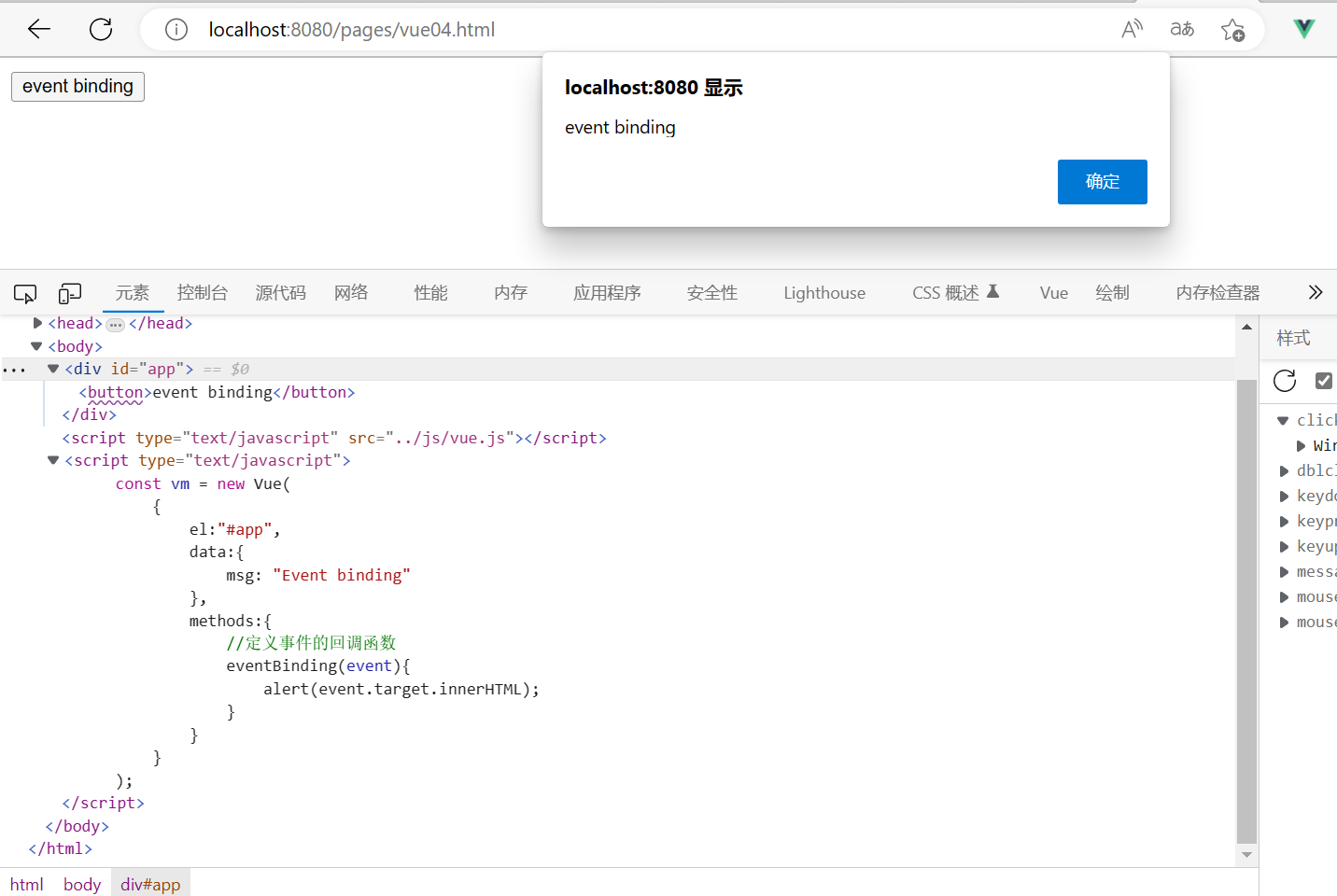1337x896 pixels.
Task: Click the event binding button on the page
Action: click(x=77, y=87)
